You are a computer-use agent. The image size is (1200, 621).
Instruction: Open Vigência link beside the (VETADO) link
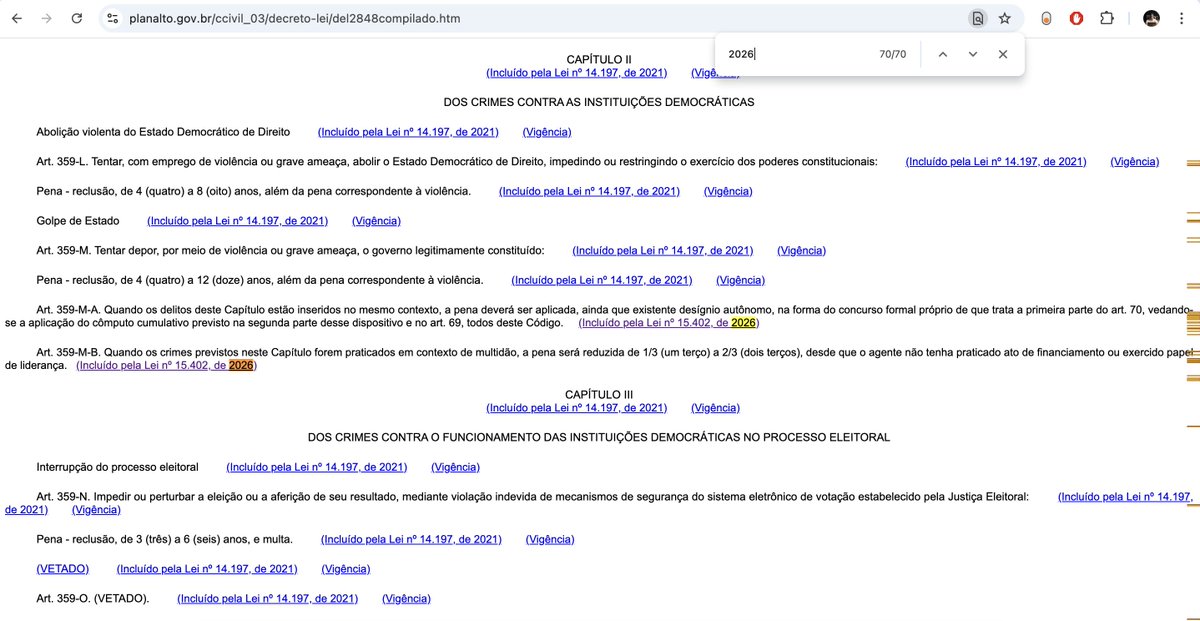[345, 569]
